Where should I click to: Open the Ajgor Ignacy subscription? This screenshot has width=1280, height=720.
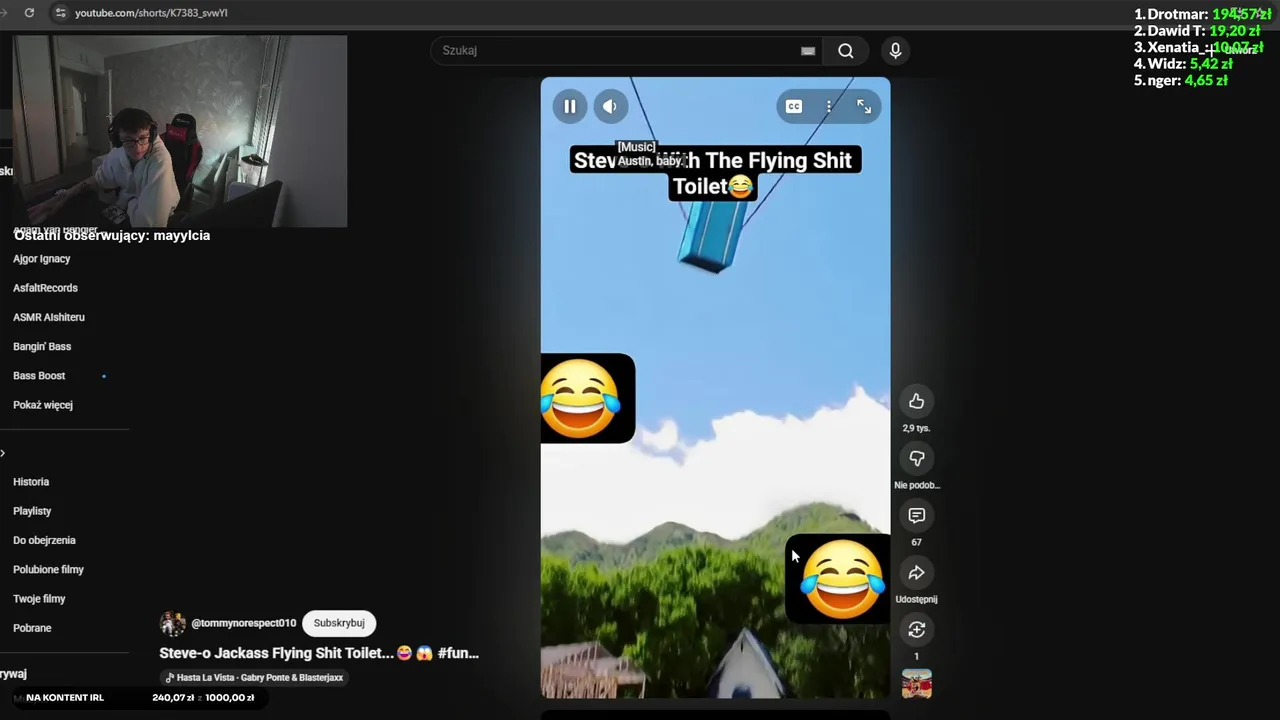(x=42, y=259)
